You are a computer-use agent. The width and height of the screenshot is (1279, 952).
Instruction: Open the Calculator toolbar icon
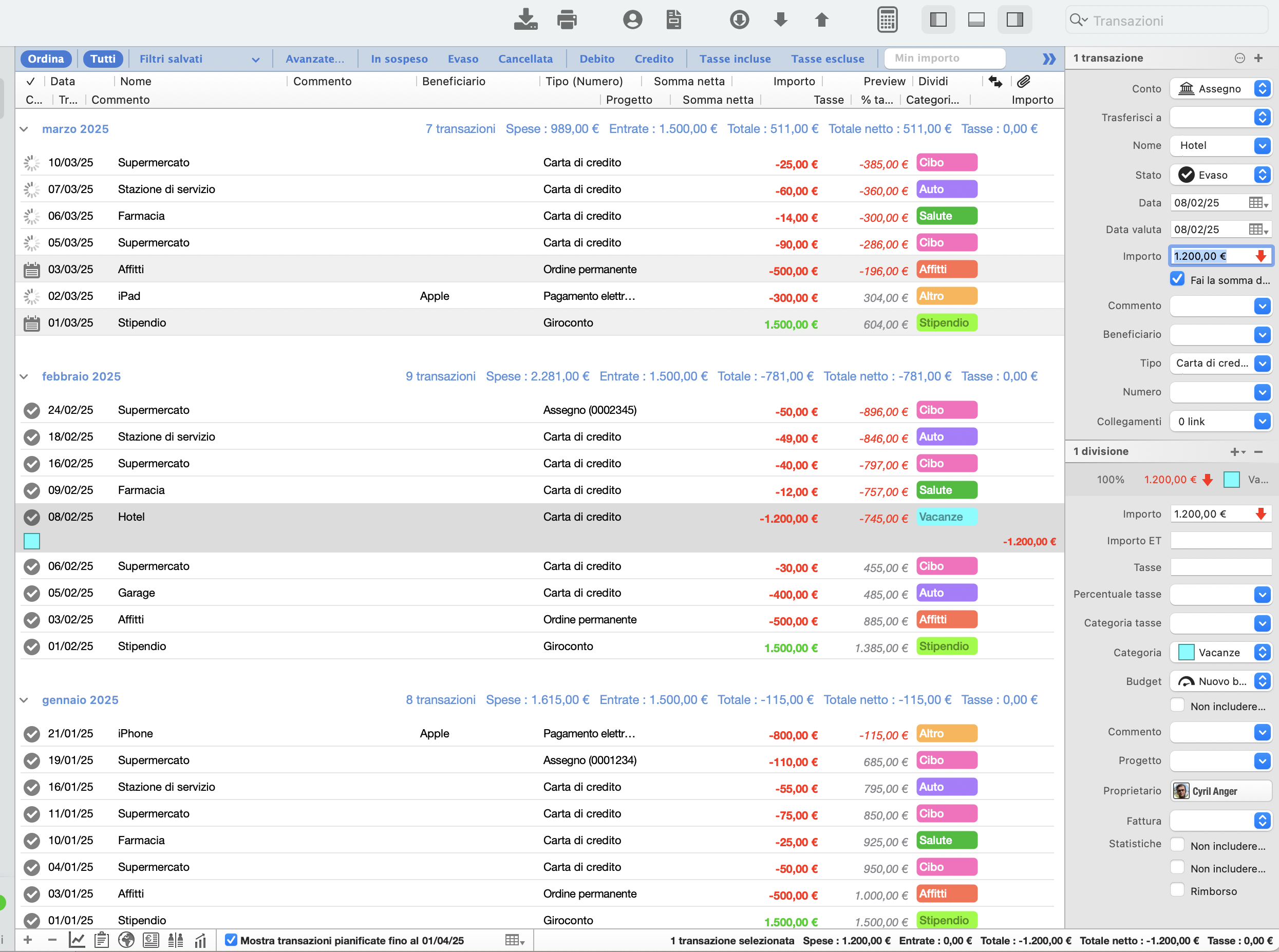888,19
